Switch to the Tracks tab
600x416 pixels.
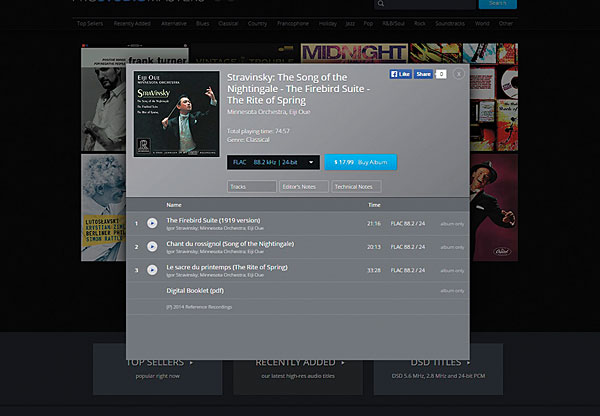click(x=251, y=186)
